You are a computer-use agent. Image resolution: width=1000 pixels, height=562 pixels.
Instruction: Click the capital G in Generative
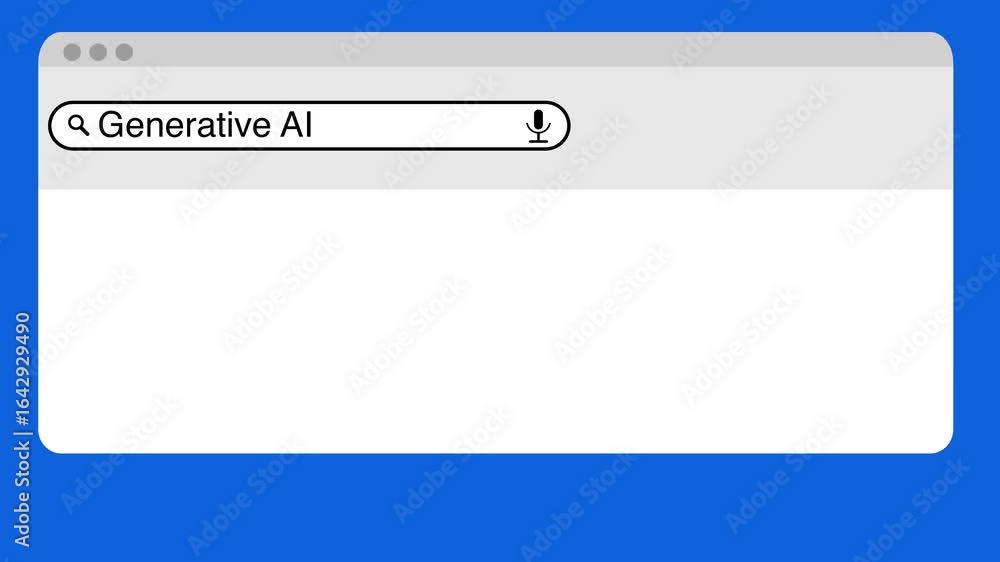[110, 124]
